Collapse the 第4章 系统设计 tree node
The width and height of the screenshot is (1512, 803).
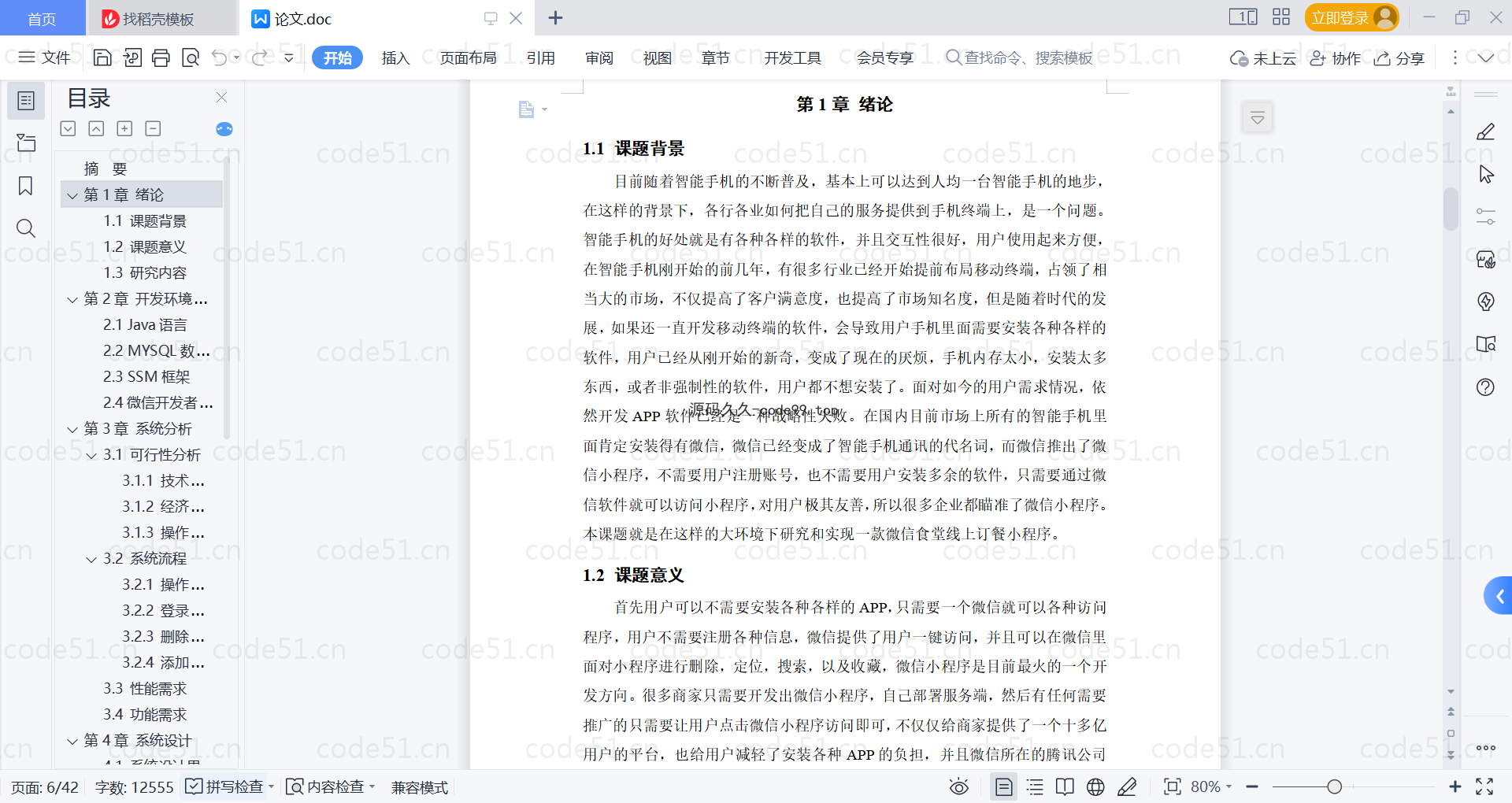point(72,741)
